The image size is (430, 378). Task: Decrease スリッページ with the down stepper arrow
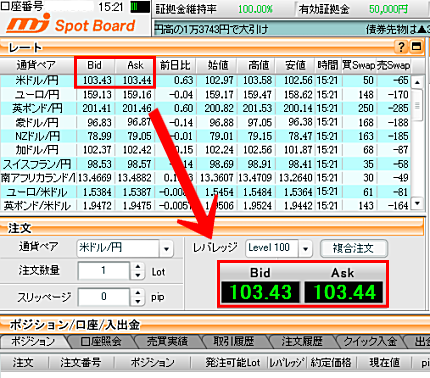[138, 301]
